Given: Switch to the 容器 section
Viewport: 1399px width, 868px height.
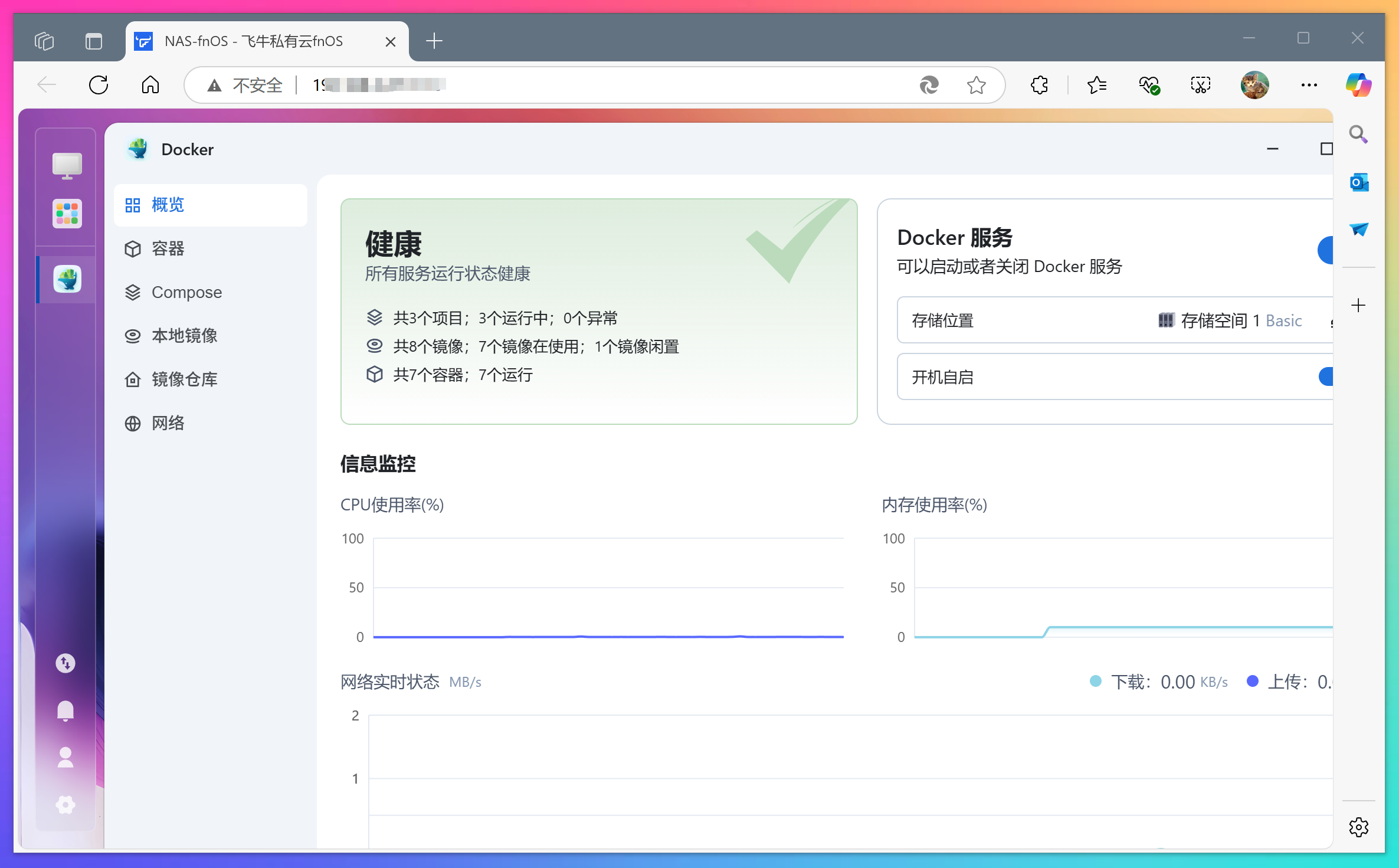Looking at the screenshot, I should point(168,249).
